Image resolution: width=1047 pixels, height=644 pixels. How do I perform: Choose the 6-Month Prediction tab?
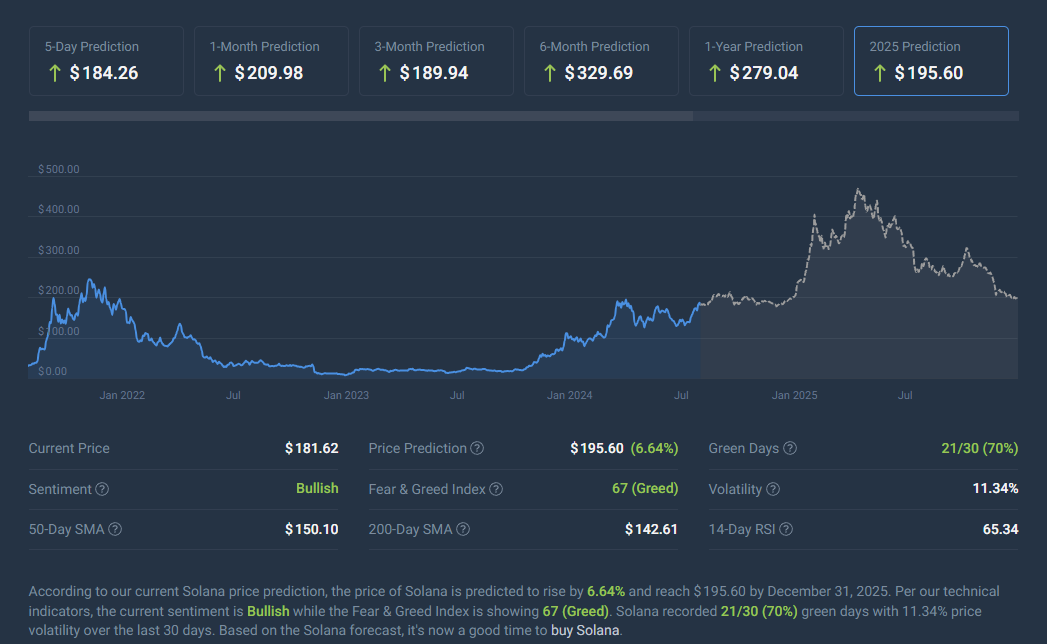click(601, 61)
